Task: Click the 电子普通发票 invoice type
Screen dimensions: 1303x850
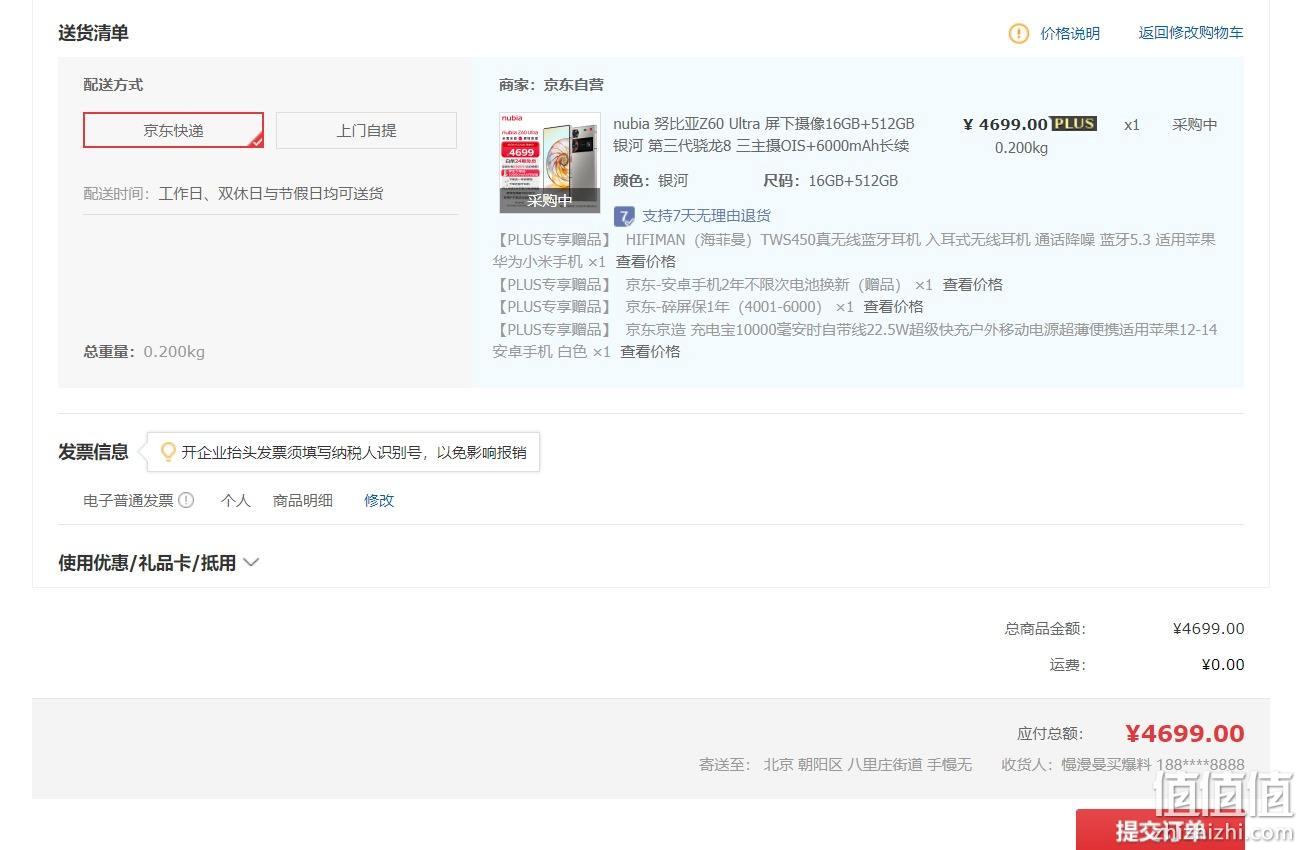Action: (128, 500)
